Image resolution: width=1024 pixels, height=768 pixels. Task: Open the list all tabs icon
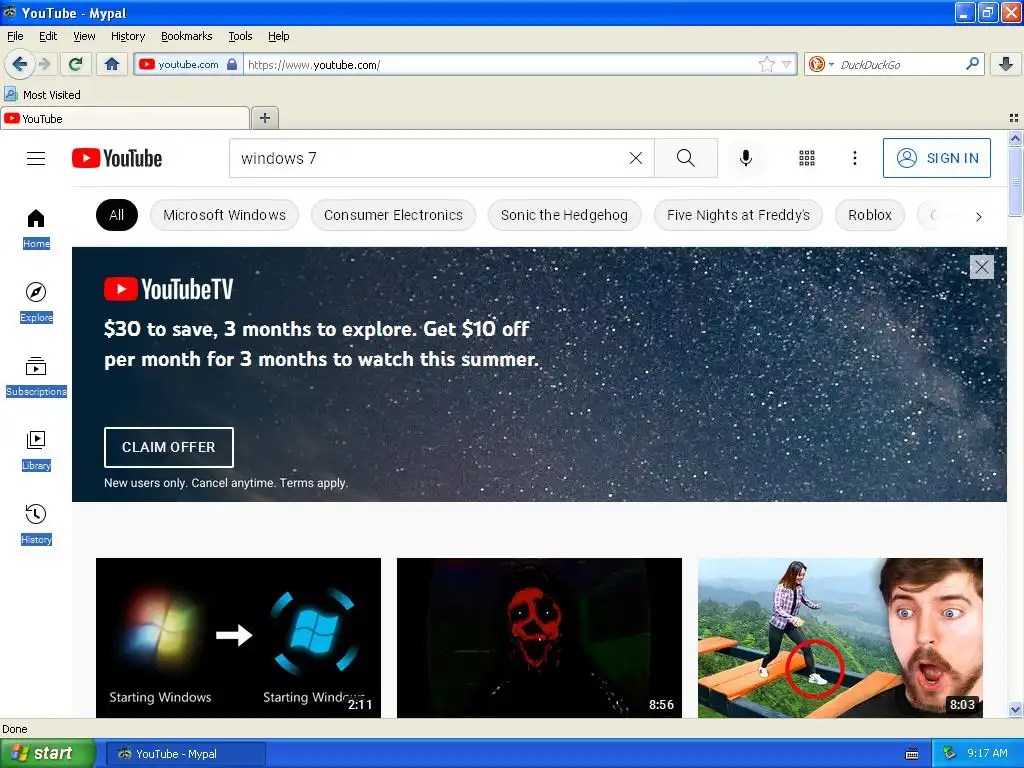pyautogui.click(x=1014, y=118)
